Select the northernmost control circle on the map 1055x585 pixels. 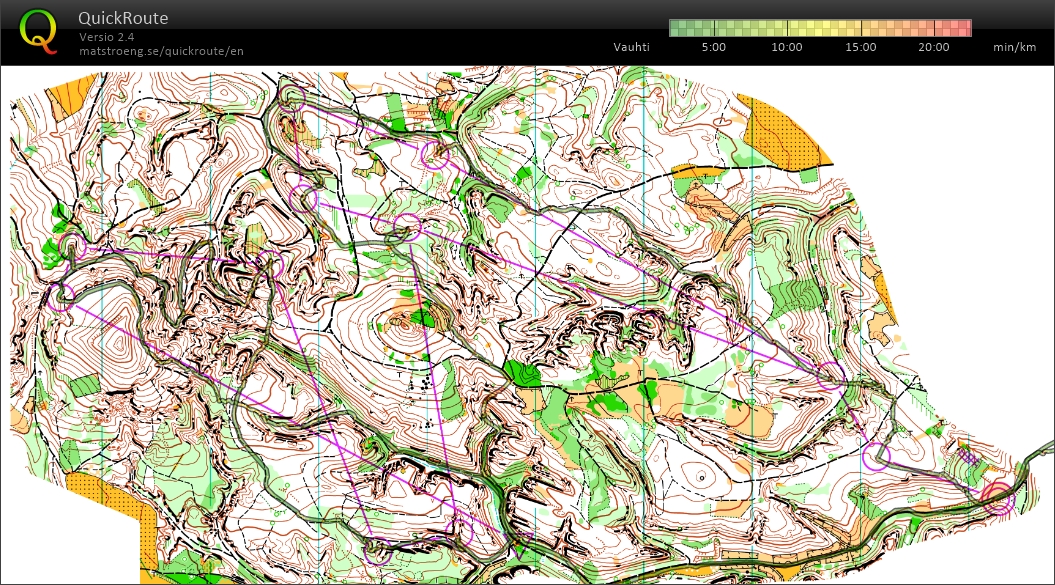291,97
